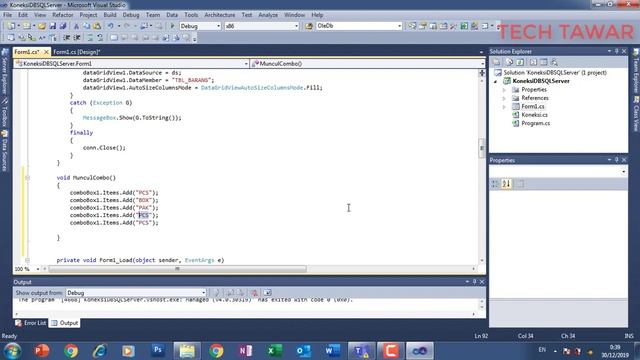Click the Comment out selected lines icon
Viewport: 640px width, 360px height.
pyautogui.click(x=89, y=38)
